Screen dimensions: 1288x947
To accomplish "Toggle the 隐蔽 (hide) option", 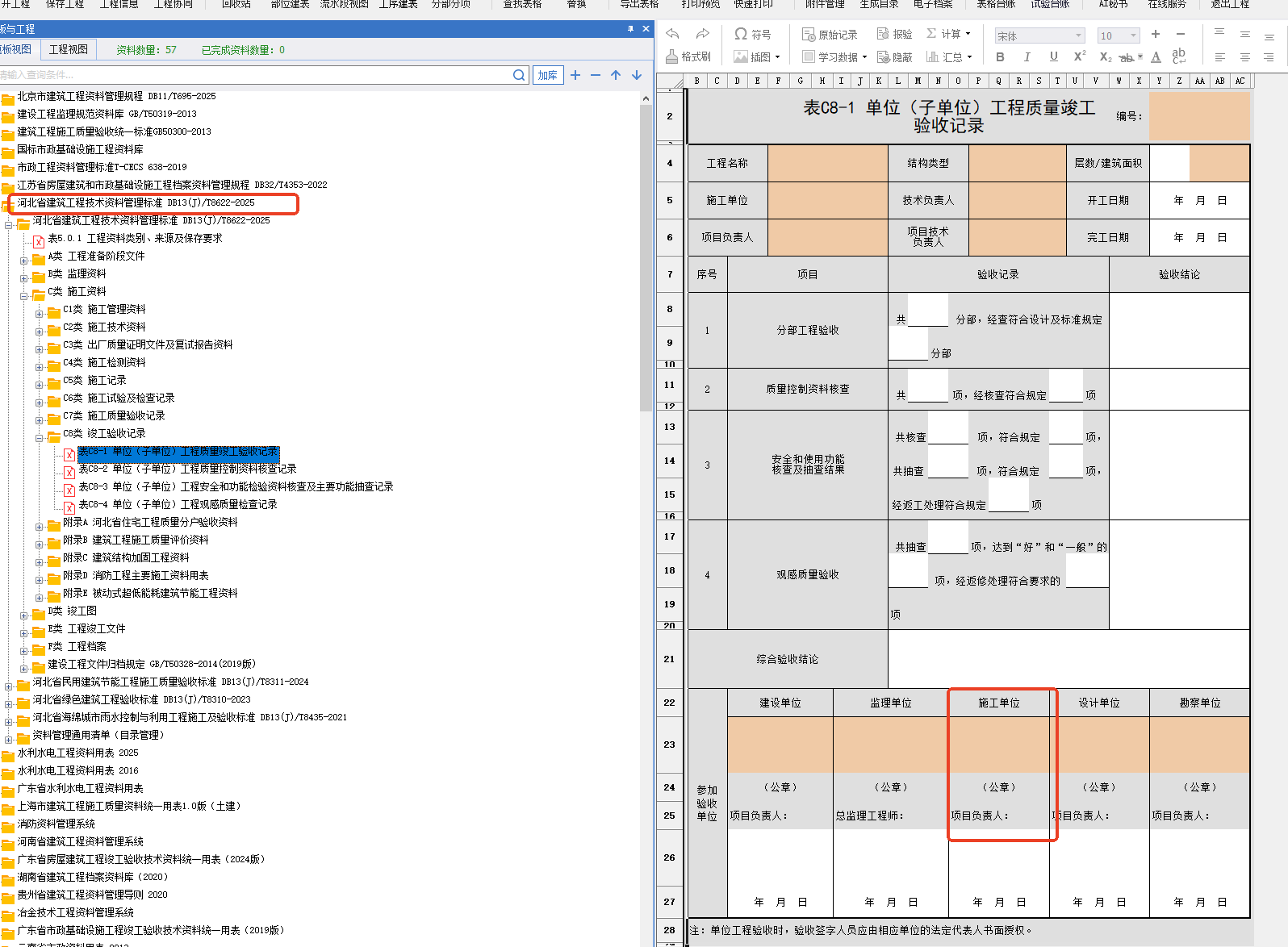I will pyautogui.click(x=894, y=57).
